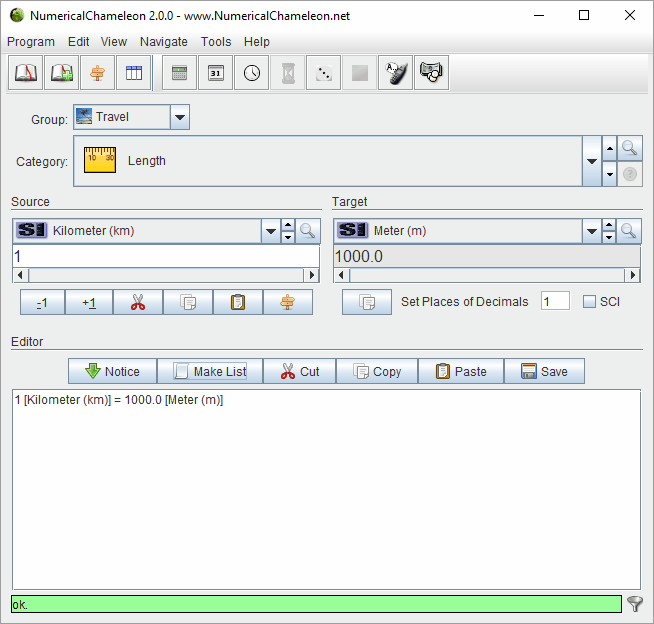Step Category down with the arrow
Viewport: 654px width, 624px height.
pyautogui.click(x=609, y=174)
